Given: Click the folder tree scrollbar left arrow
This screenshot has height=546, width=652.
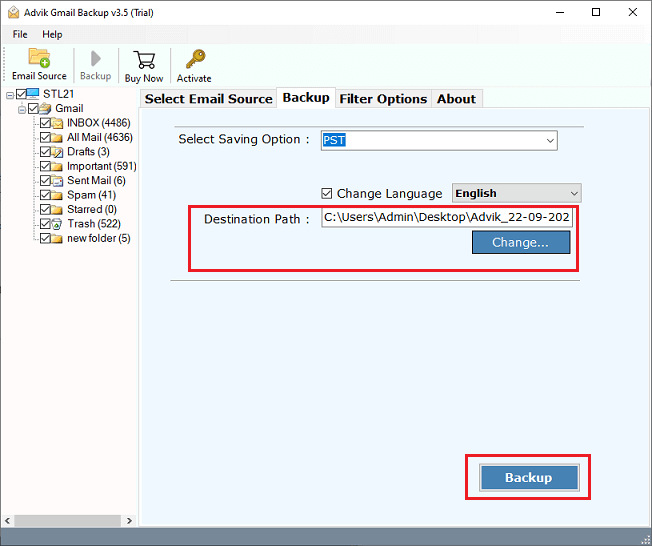Looking at the screenshot, I should coord(7,521).
